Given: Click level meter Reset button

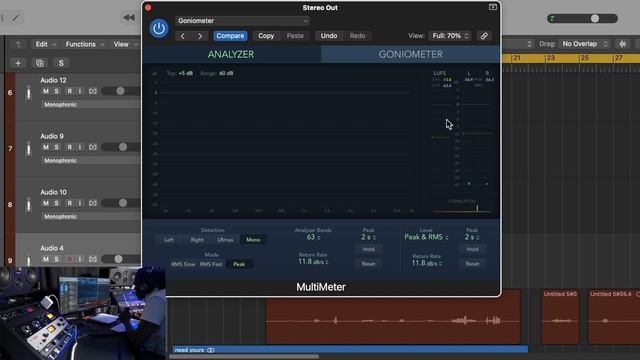Looking at the screenshot, I should 472,264.
